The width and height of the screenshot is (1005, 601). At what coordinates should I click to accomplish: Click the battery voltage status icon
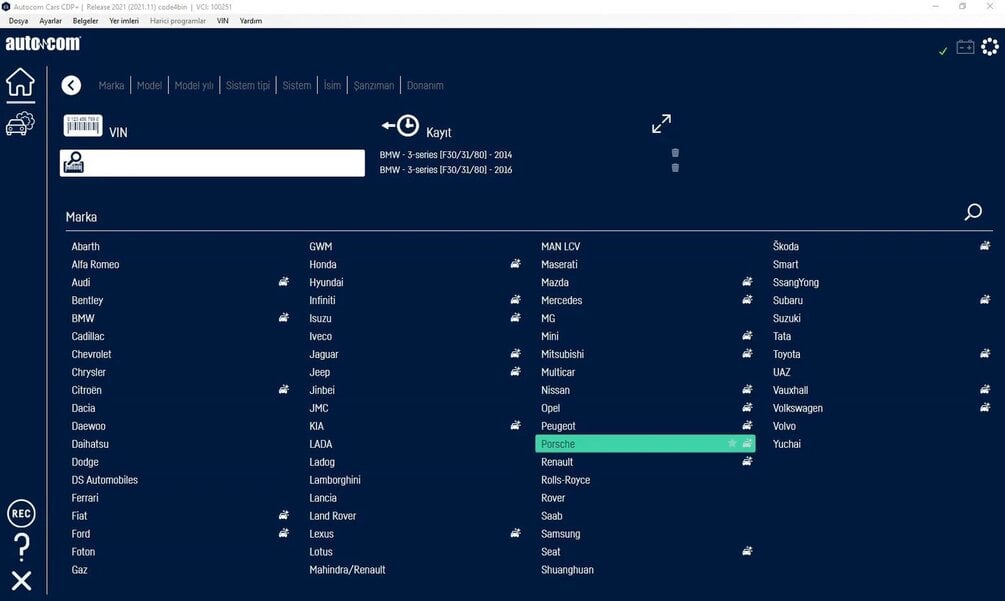[965, 47]
